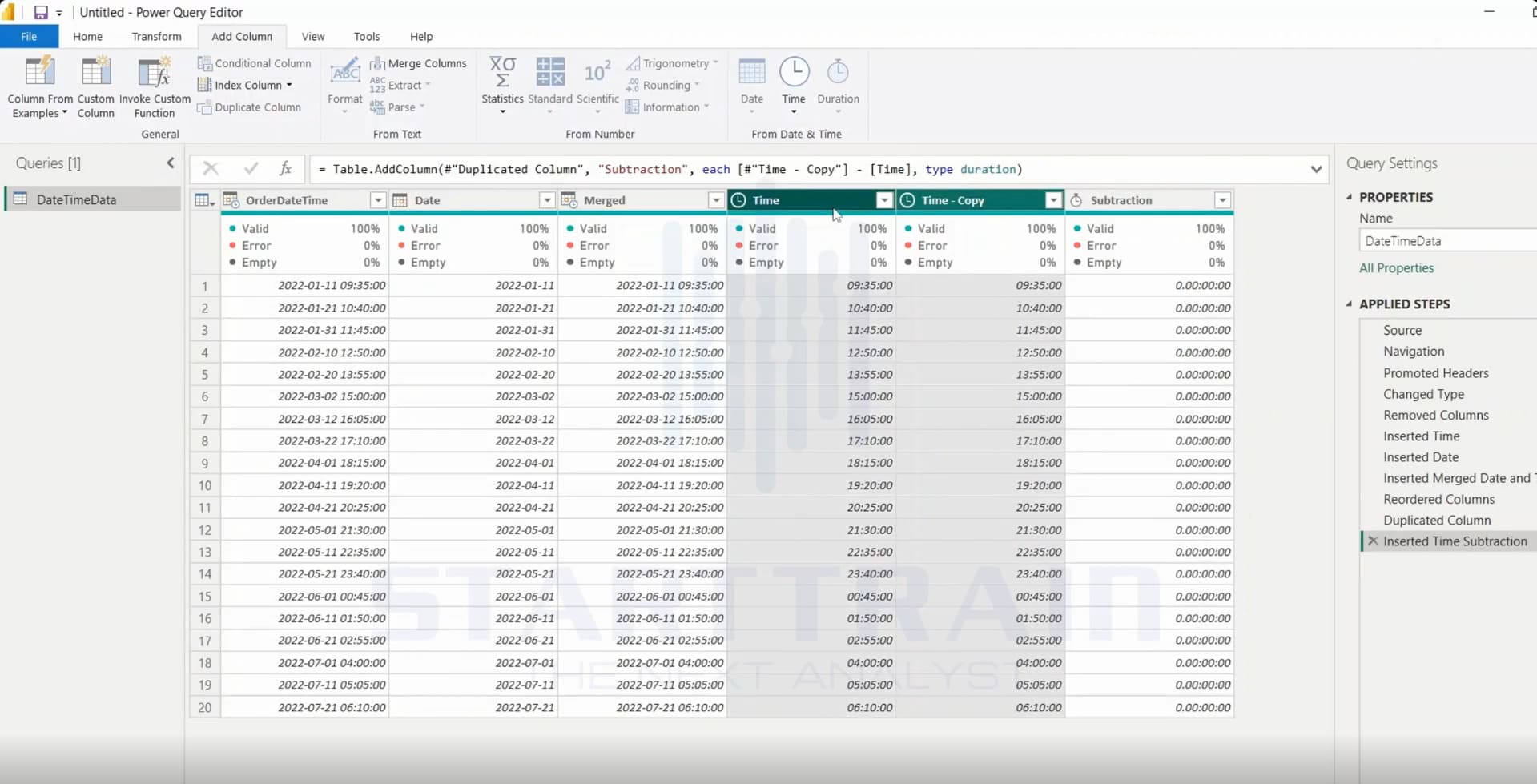This screenshot has width=1537, height=784.
Task: Delete Inserted Time Subtraction step
Action: [1373, 541]
